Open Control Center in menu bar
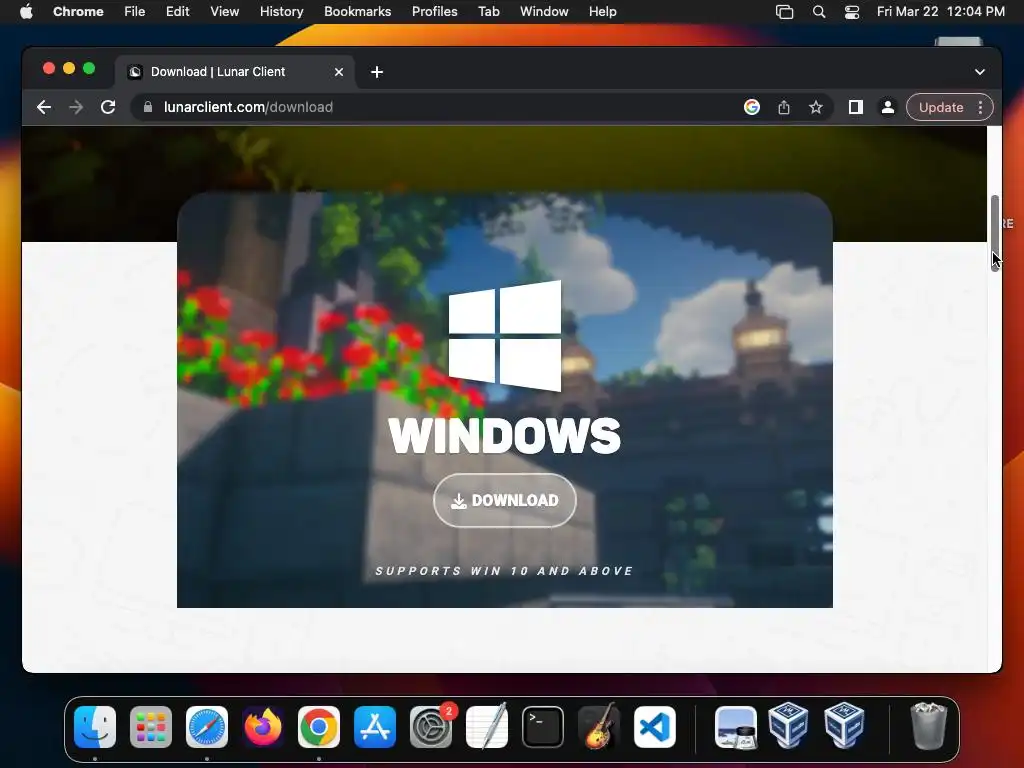Image resolution: width=1024 pixels, height=768 pixels. 852,11
